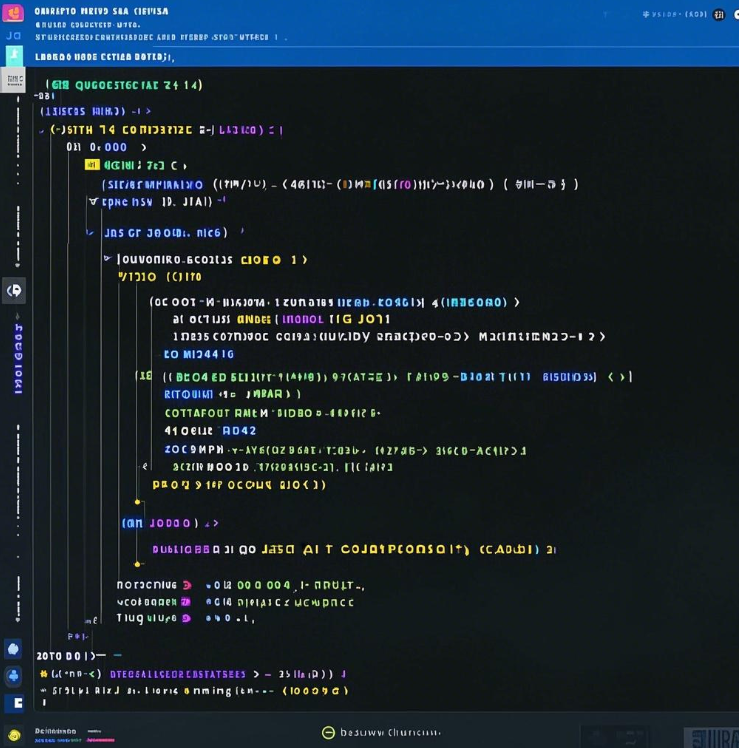Expand the purple chevron after the blue-purple parenthesized row

215,523
